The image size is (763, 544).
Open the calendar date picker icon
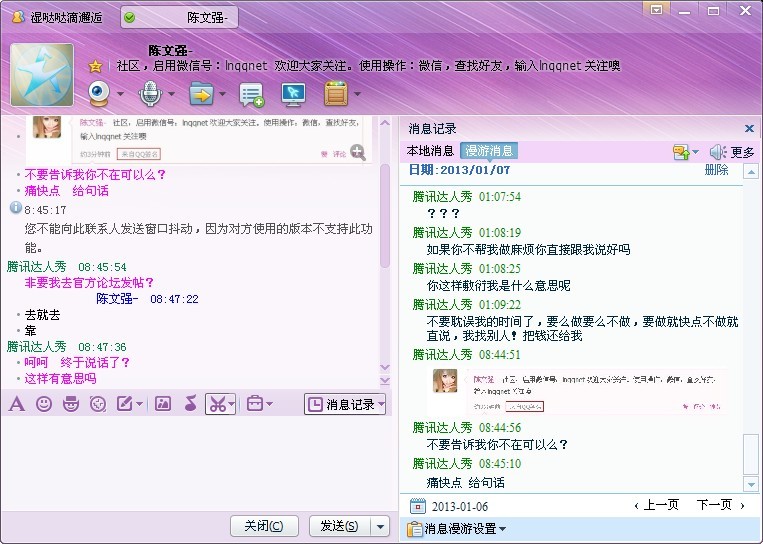pyautogui.click(x=418, y=506)
